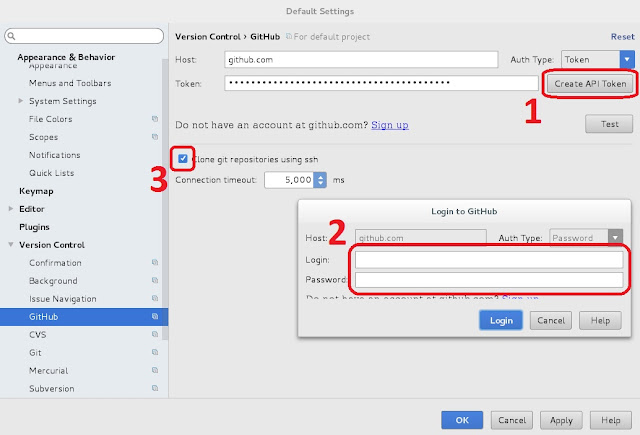Click project-level icon beside Mercurial
The height and width of the screenshot is (435, 640).
pos(155,370)
